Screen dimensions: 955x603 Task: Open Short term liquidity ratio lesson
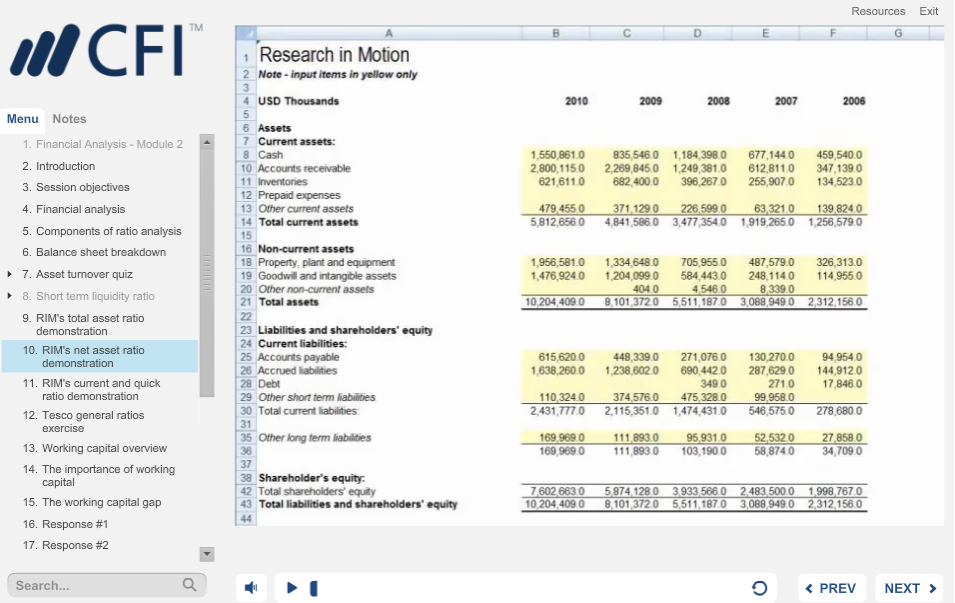[x=88, y=296]
